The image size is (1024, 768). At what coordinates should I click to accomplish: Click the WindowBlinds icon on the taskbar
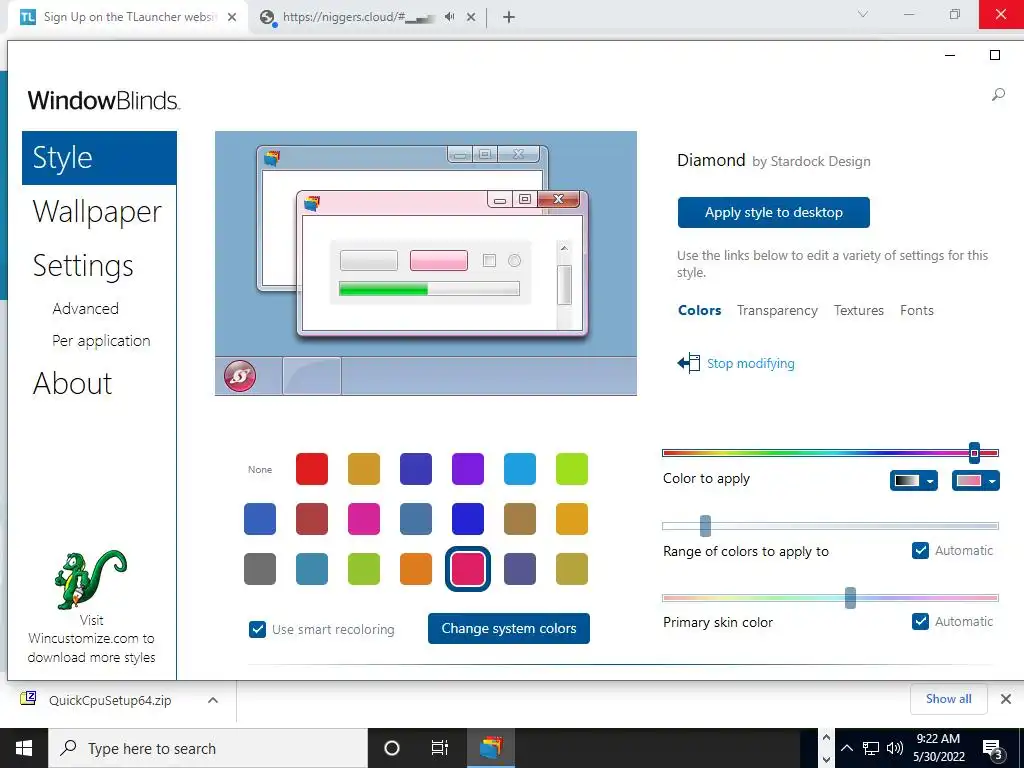tap(490, 748)
